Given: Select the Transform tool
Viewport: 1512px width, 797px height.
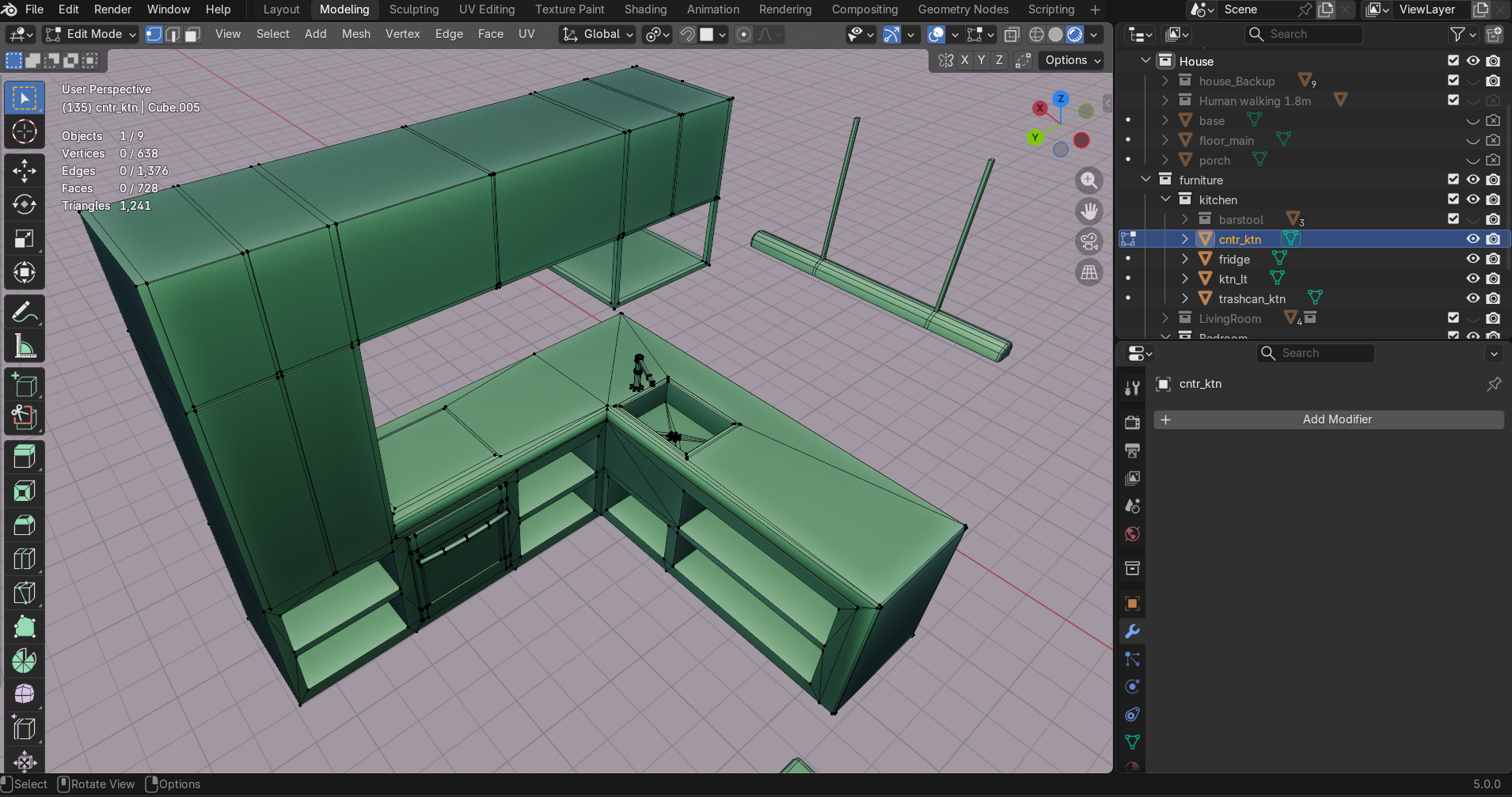Looking at the screenshot, I should 25,272.
